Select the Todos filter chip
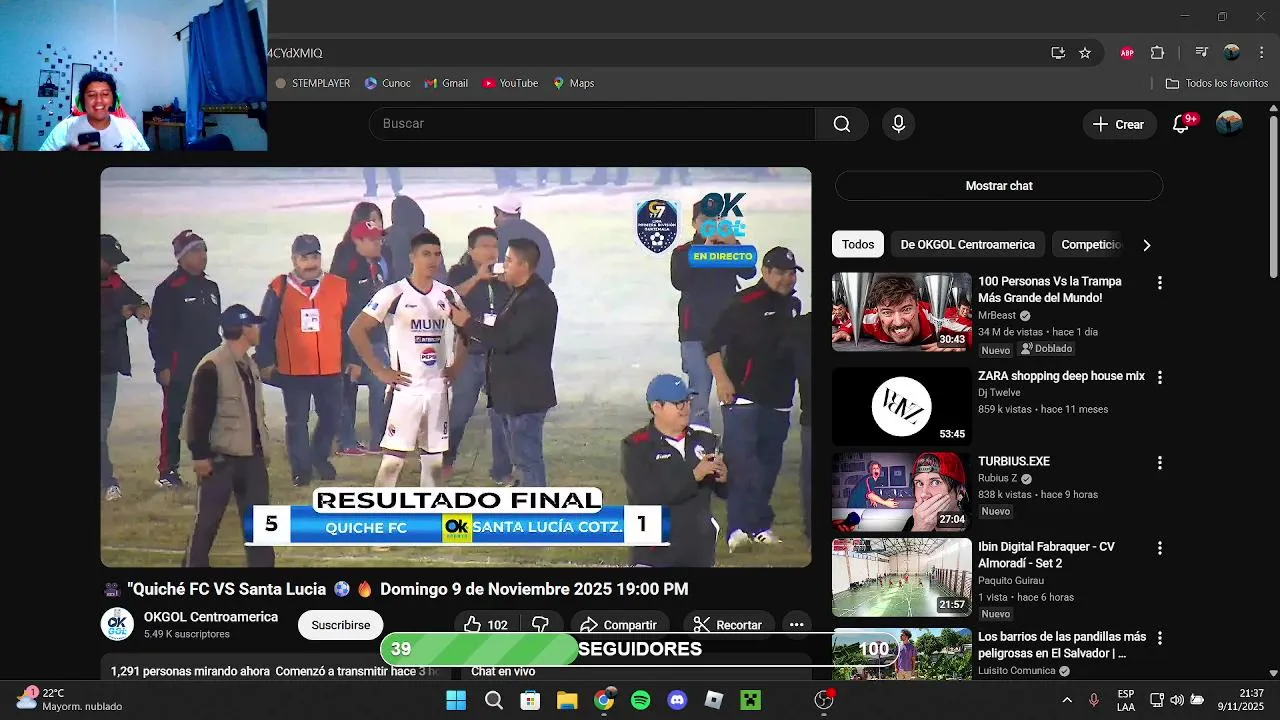The image size is (1280, 720). [x=858, y=245]
